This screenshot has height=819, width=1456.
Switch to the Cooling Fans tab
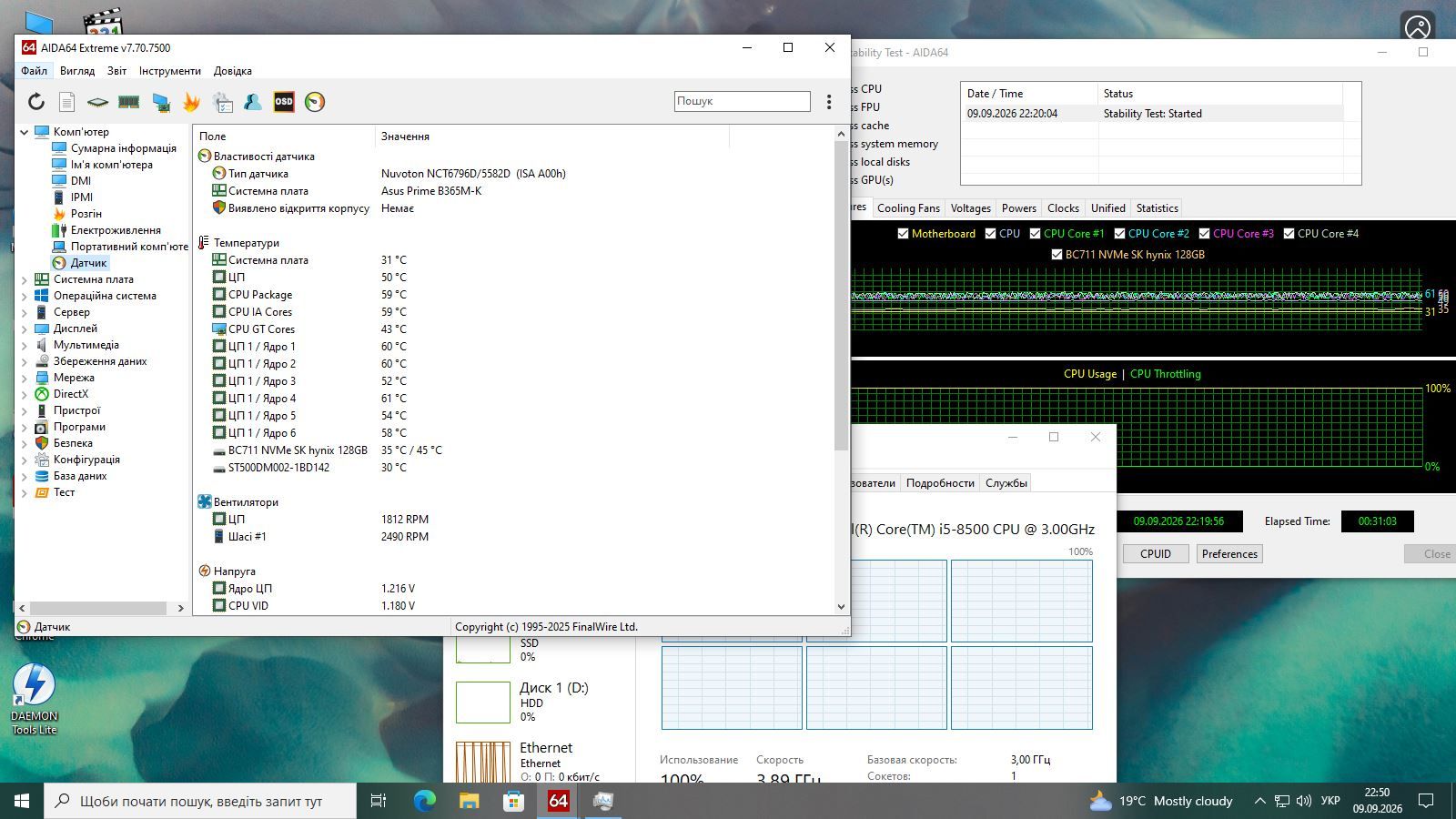(908, 208)
